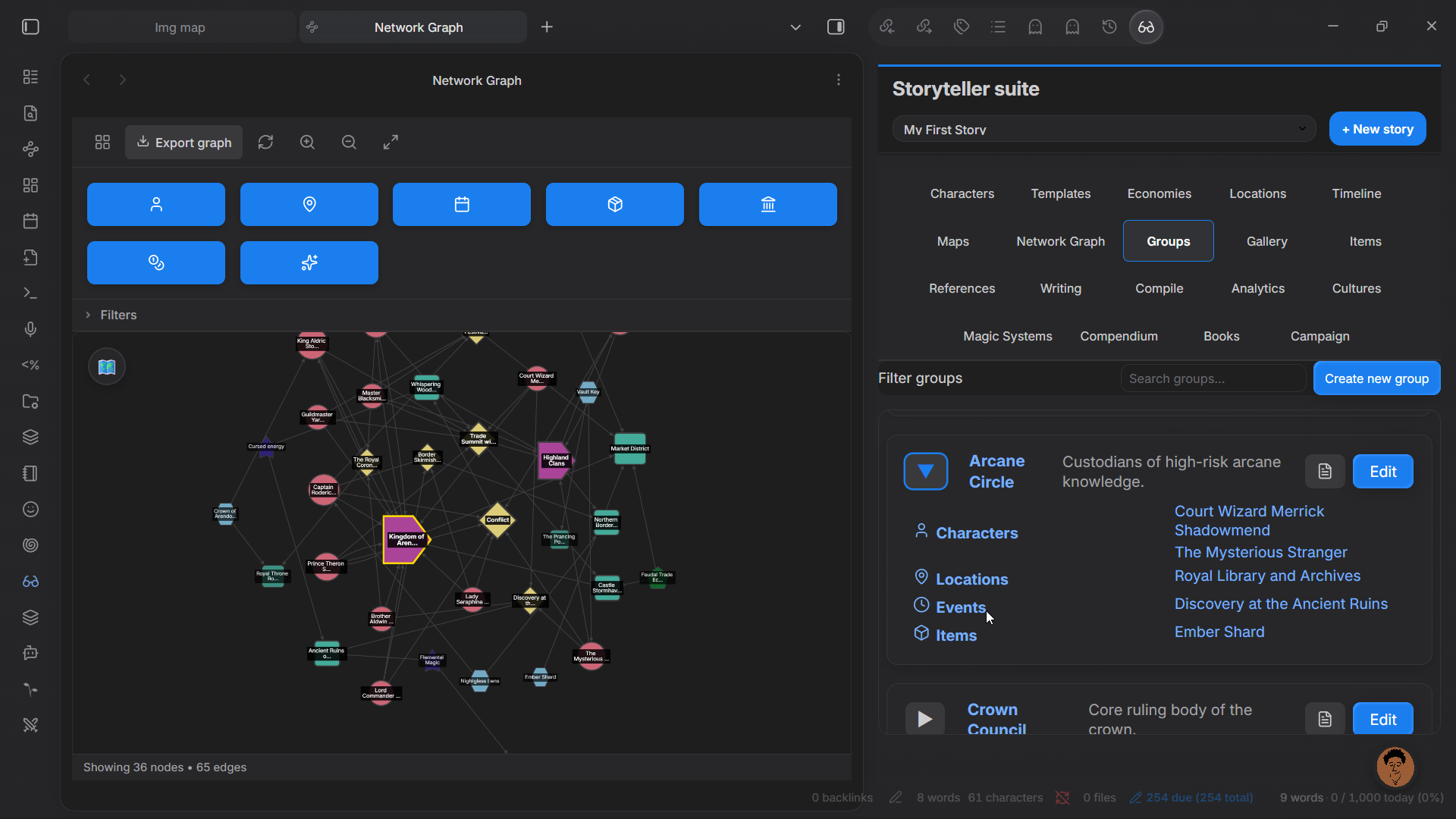Click the Kingdom of Aren graph node
Screen dimensions: 1456x819
coord(405,540)
